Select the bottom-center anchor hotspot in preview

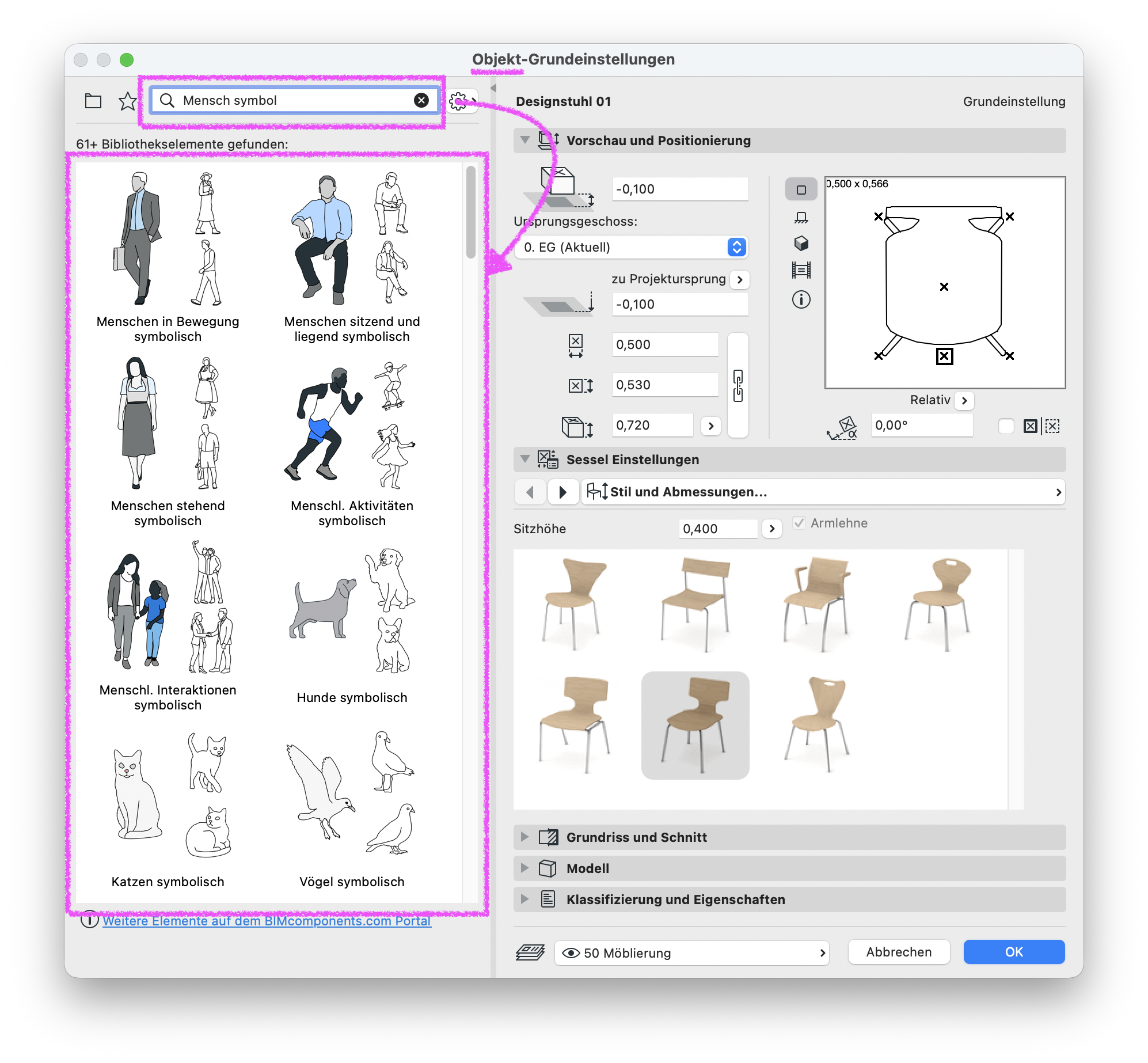click(944, 356)
